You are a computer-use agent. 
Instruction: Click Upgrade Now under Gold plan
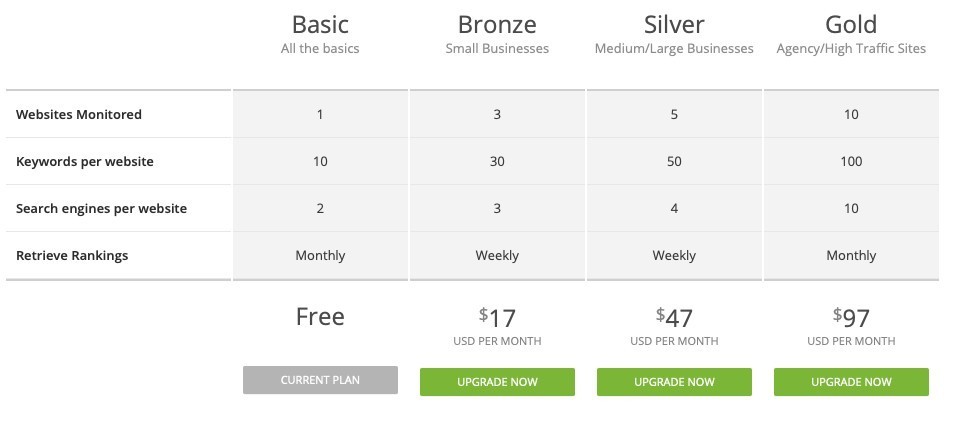pyautogui.click(x=851, y=382)
